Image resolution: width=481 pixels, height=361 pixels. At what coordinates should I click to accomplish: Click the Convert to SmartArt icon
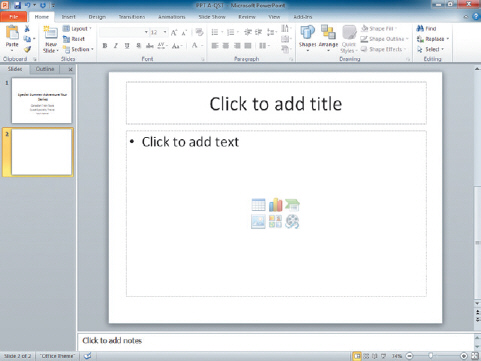point(285,50)
